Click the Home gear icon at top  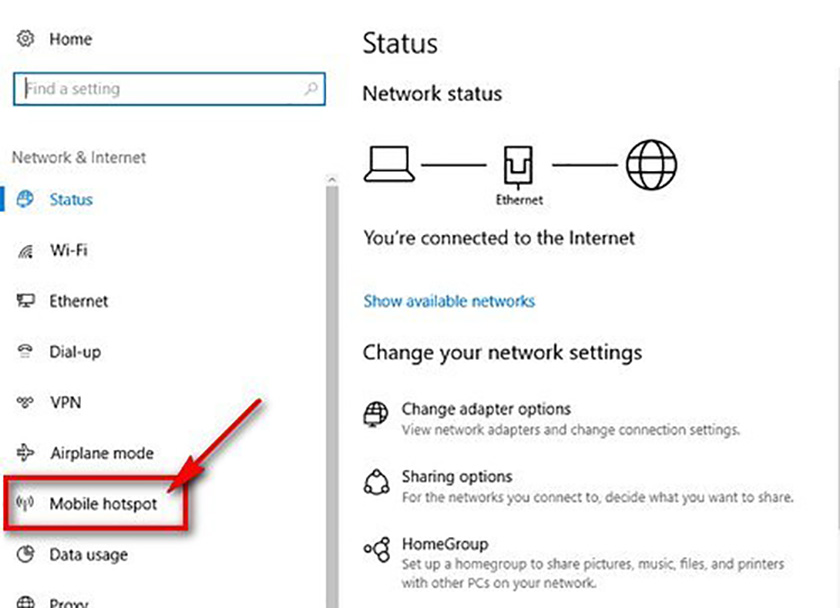[24, 38]
